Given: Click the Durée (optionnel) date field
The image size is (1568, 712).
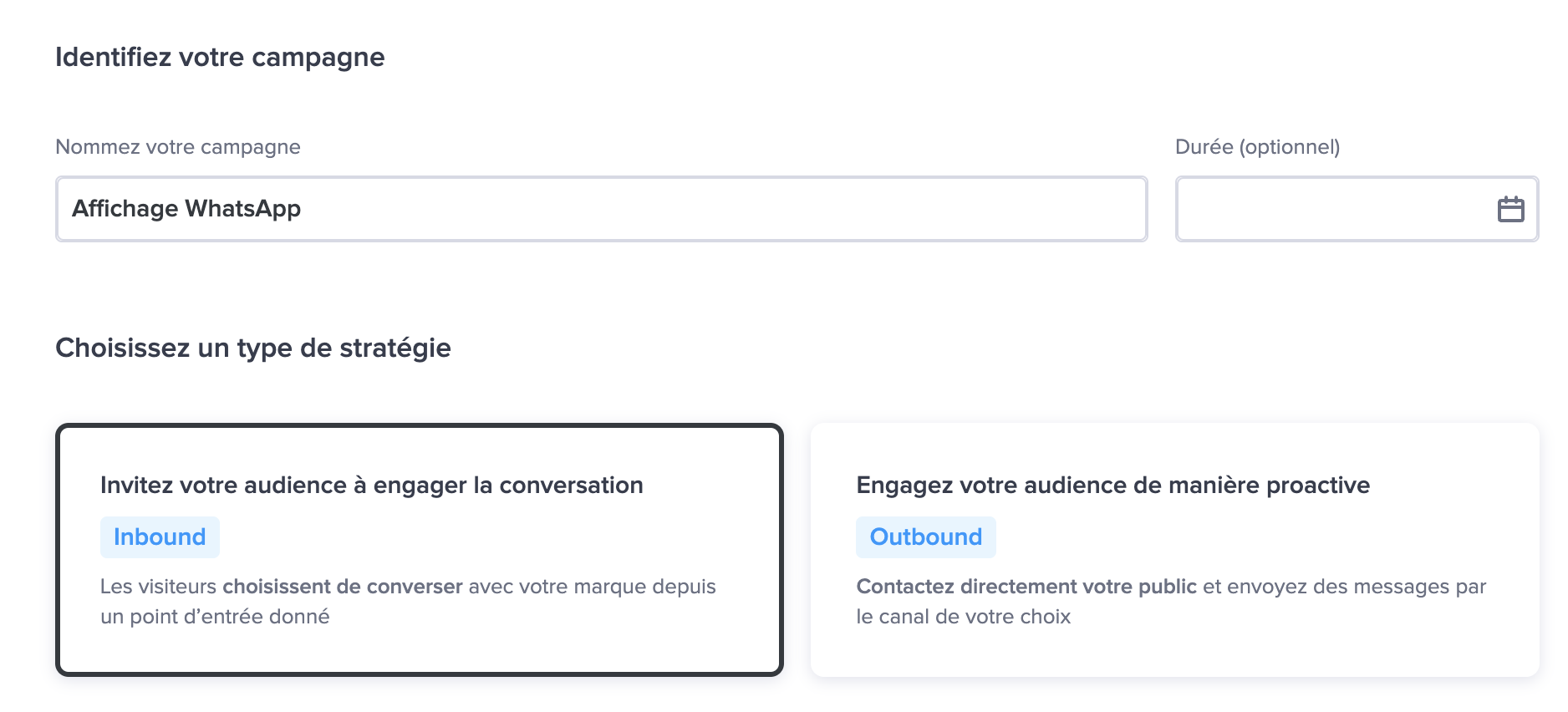Looking at the screenshot, I should 1357,209.
